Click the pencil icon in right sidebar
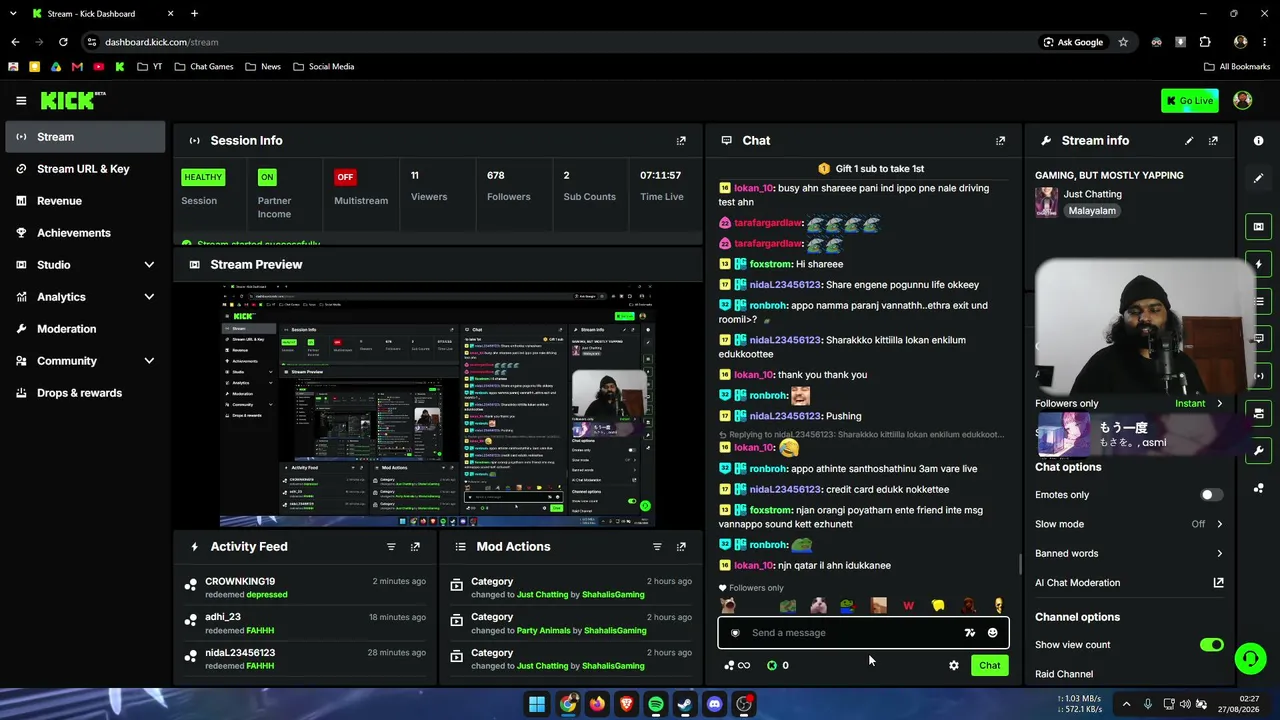Image resolution: width=1280 pixels, height=720 pixels. [1258, 178]
